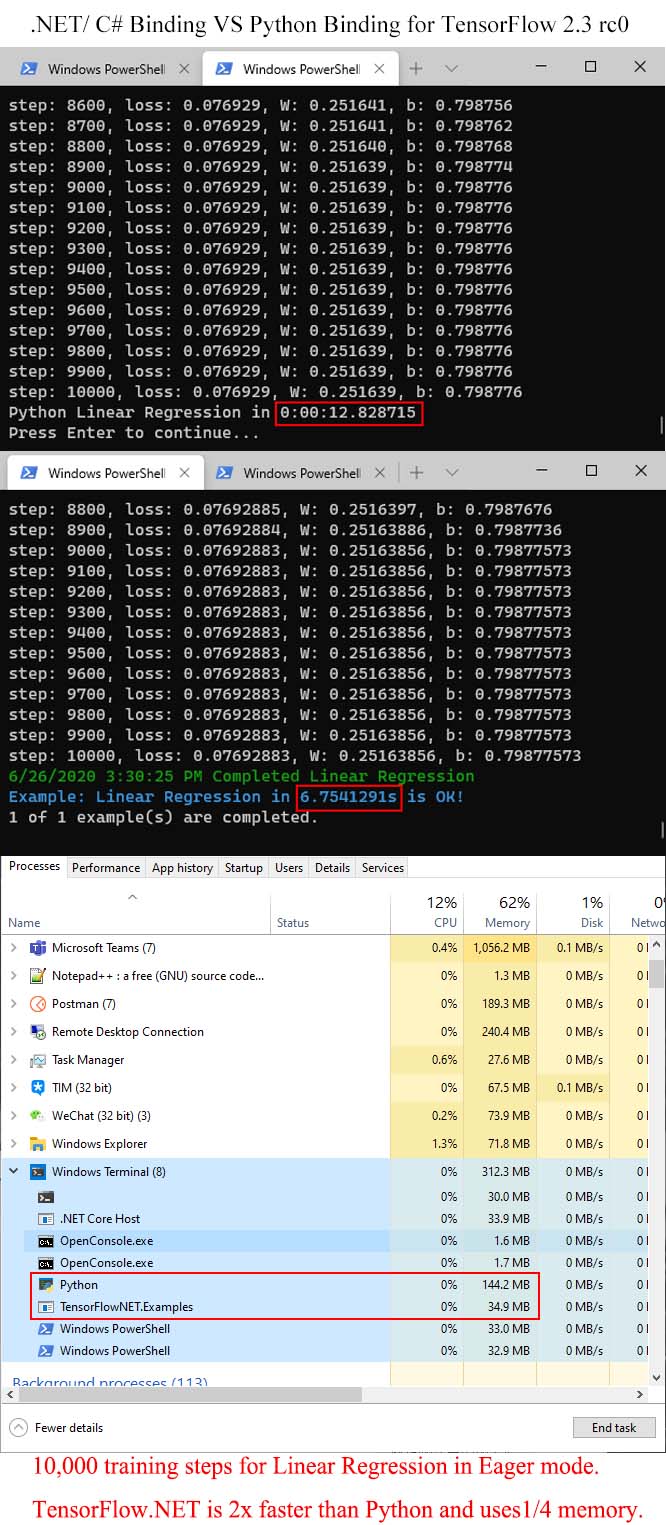666x1525 pixels.
Task: Select the TensorFlowNET.Examples process row
Action: (126, 1307)
